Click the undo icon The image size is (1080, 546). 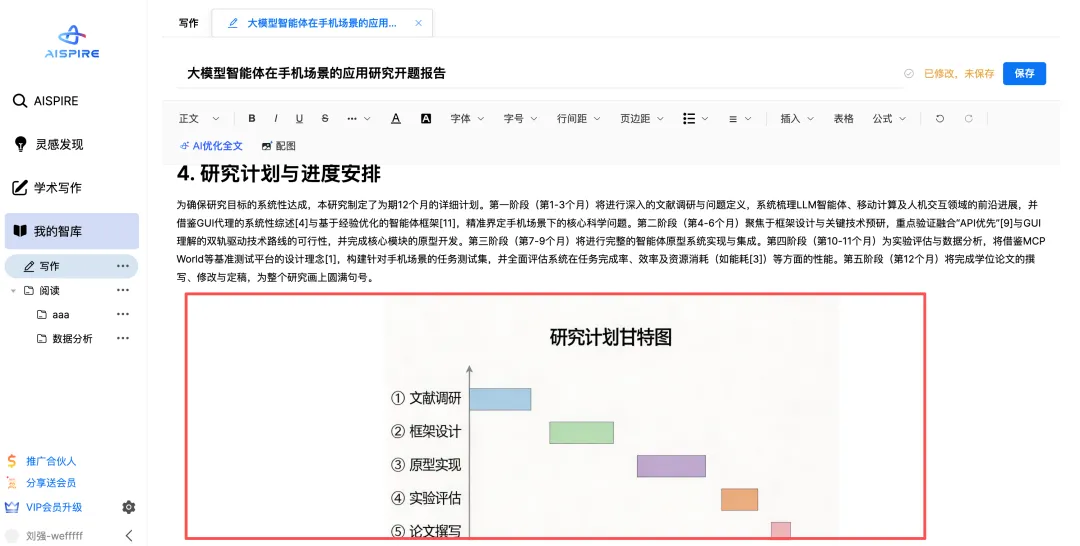tap(939, 118)
